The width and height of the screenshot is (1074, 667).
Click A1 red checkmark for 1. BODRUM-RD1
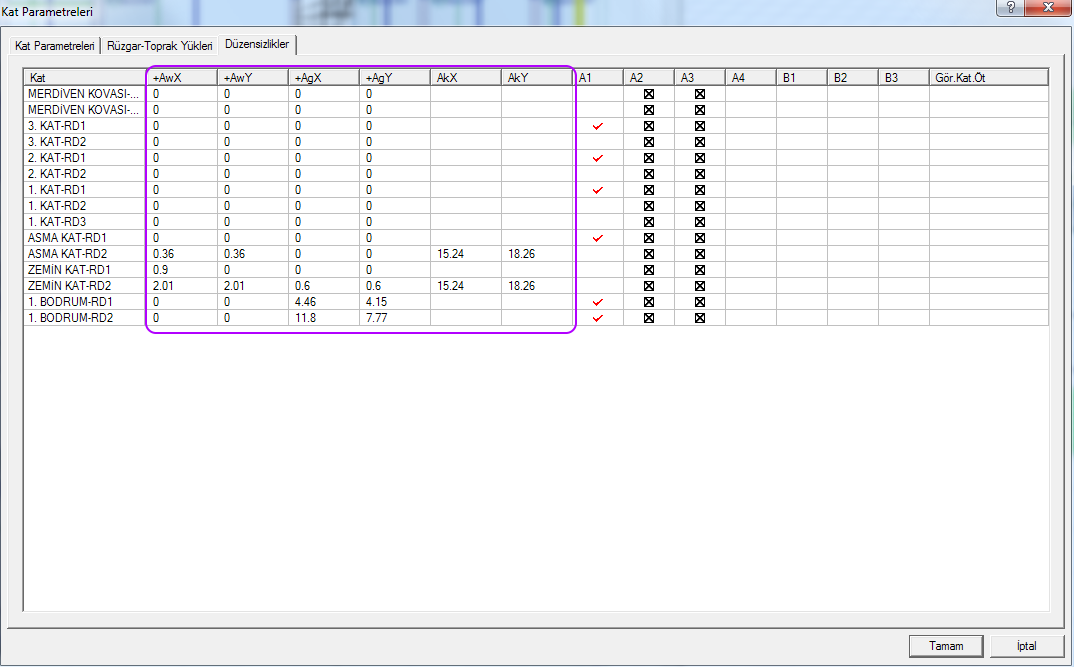coord(598,302)
